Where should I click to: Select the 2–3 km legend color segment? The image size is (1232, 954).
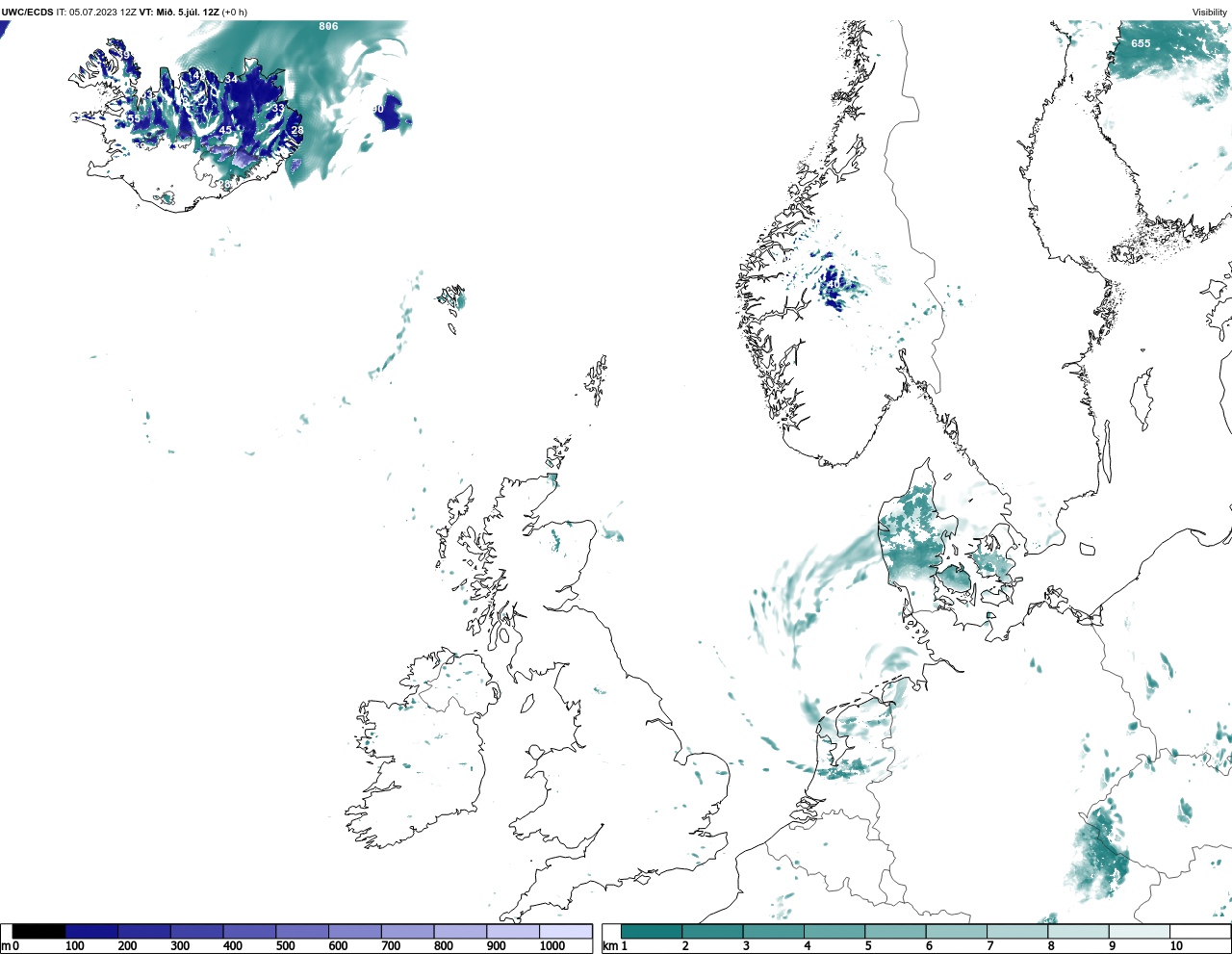[x=712, y=931]
